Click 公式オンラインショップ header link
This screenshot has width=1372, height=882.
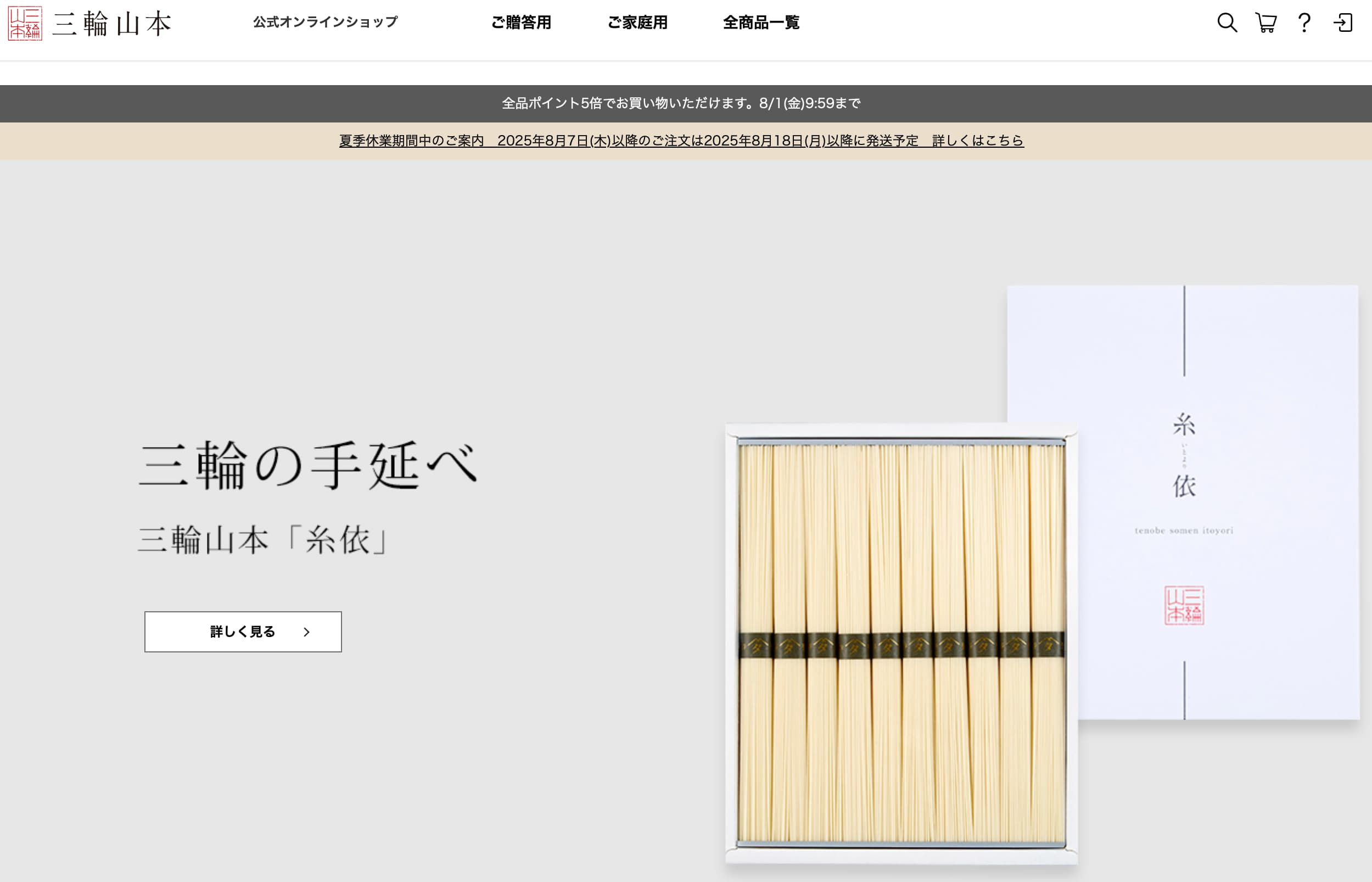point(325,23)
